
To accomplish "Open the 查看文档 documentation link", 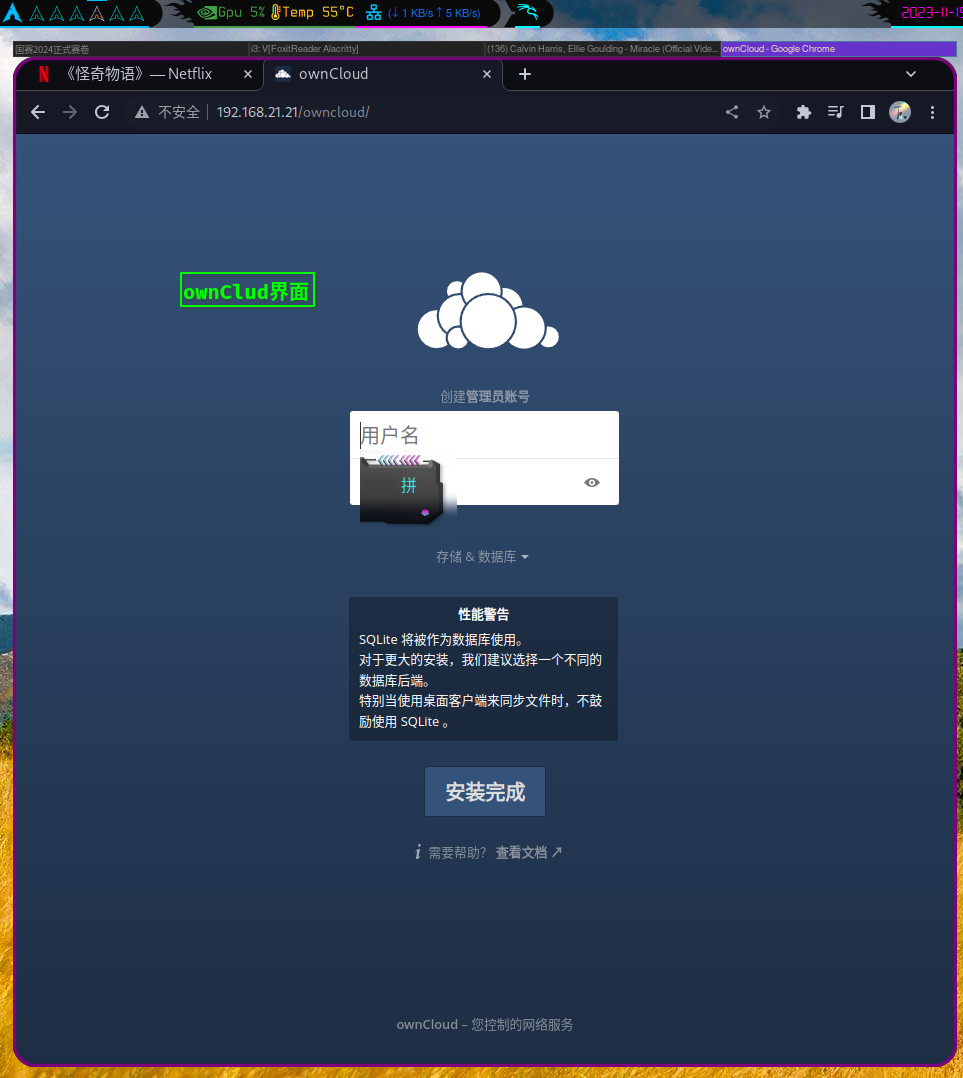I will click(x=522, y=852).
